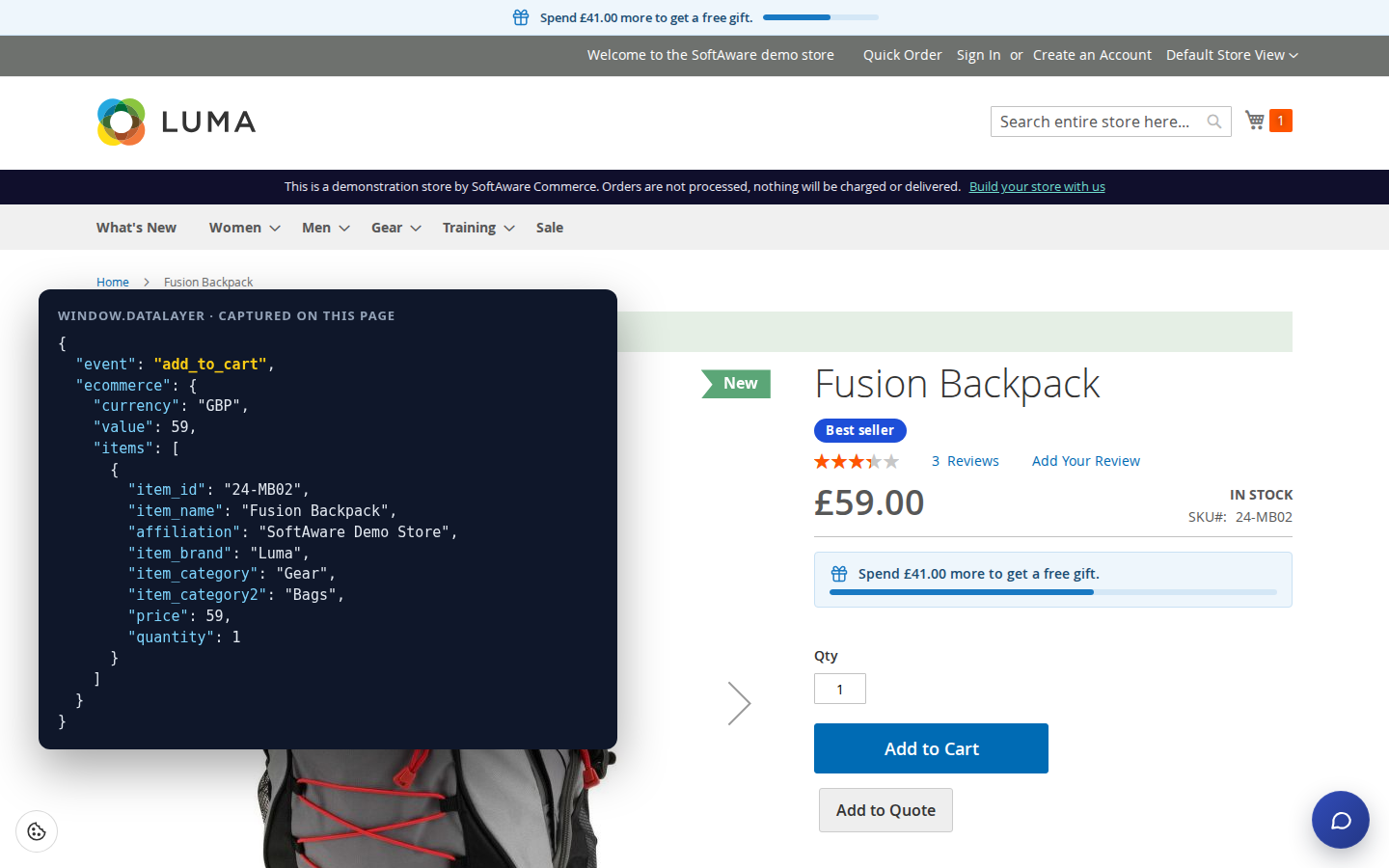Click "add_to_cart" event value in datalayer
Viewport: 1389px width, 868px height.
tap(210, 365)
